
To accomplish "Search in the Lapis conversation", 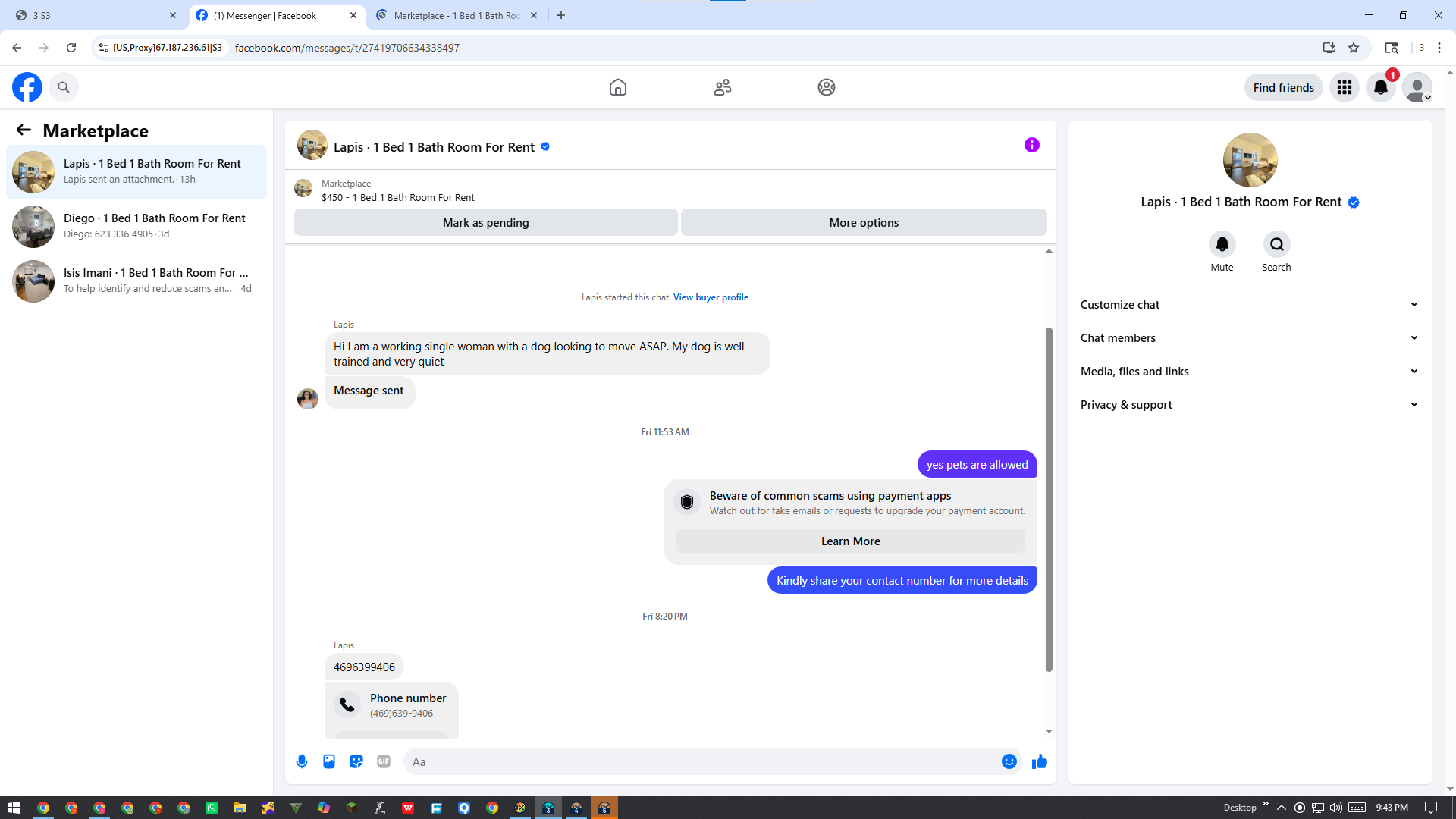I will (1277, 244).
